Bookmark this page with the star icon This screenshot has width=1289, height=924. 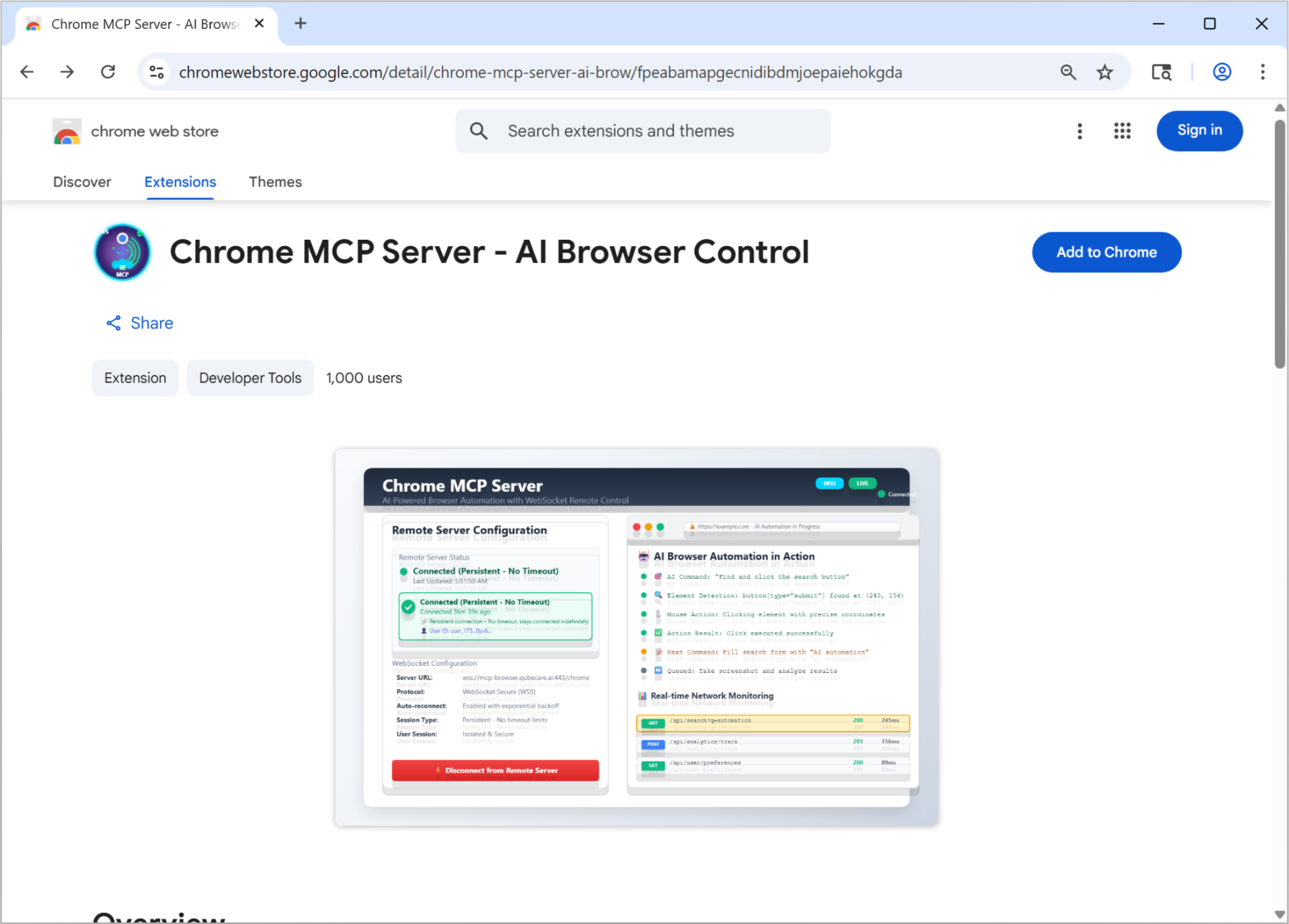pos(1105,72)
